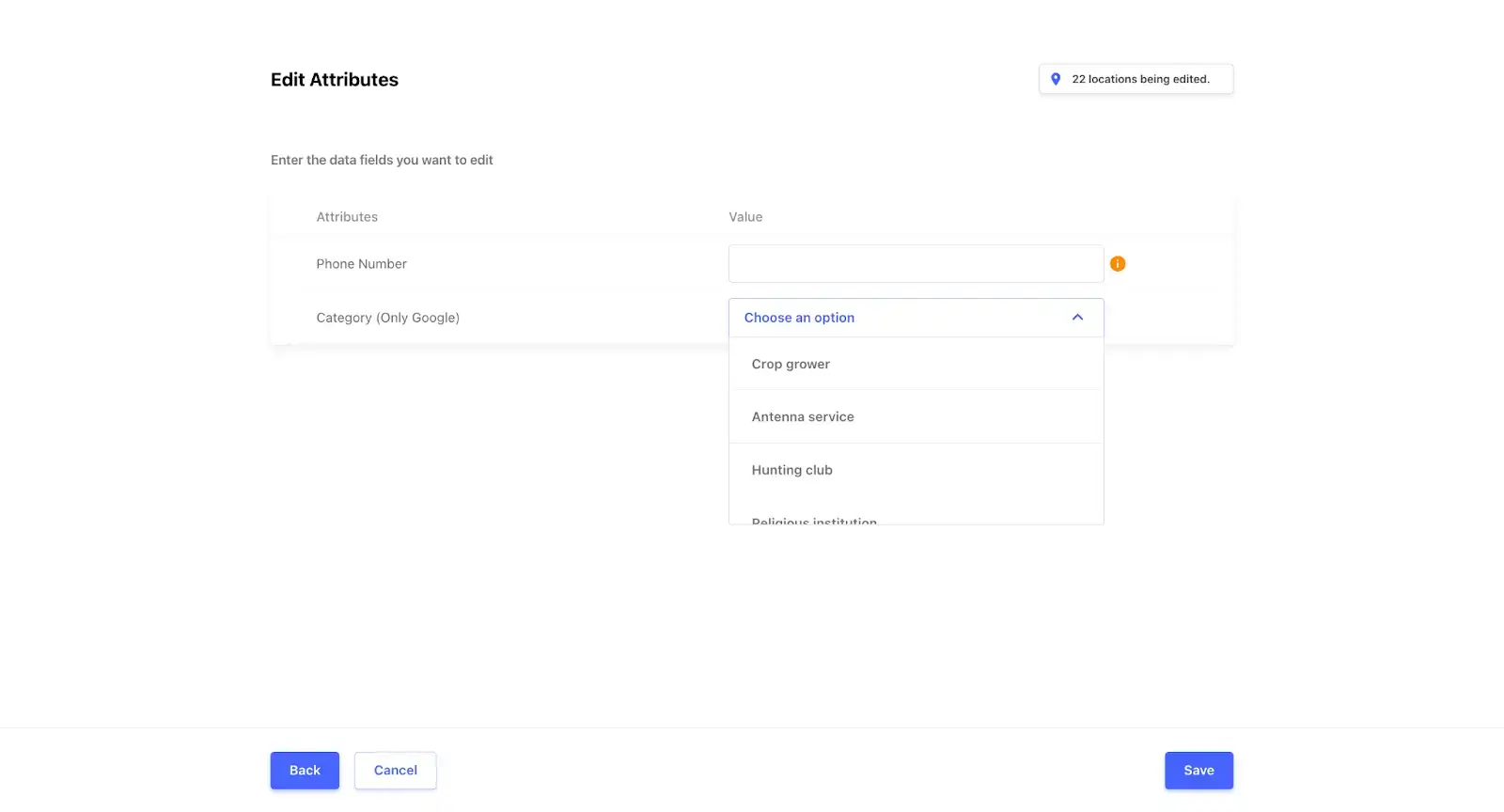Select the partially visible 'Religious institution' option
This screenshot has height=812, width=1504.
point(814,520)
